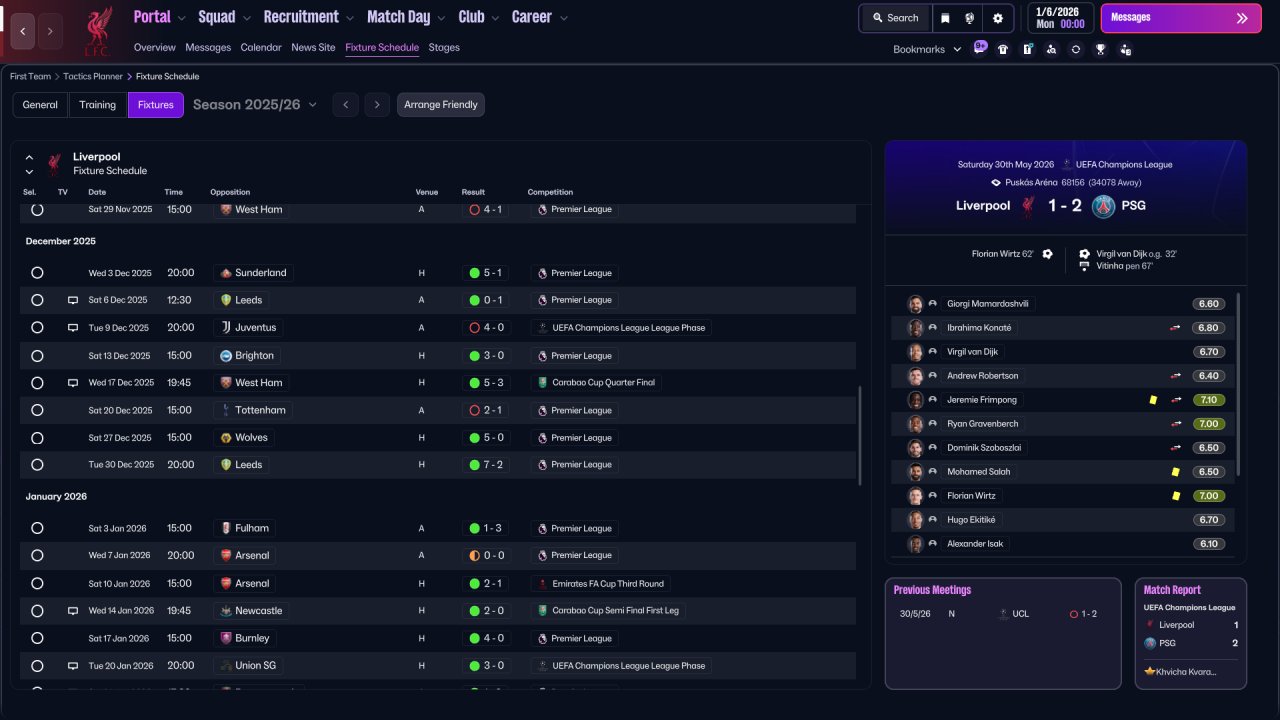Viewport: 1280px width, 720px height.
Task: Click TV icon on Sat 6 Dec Leeds fixture
Action: tap(73, 300)
